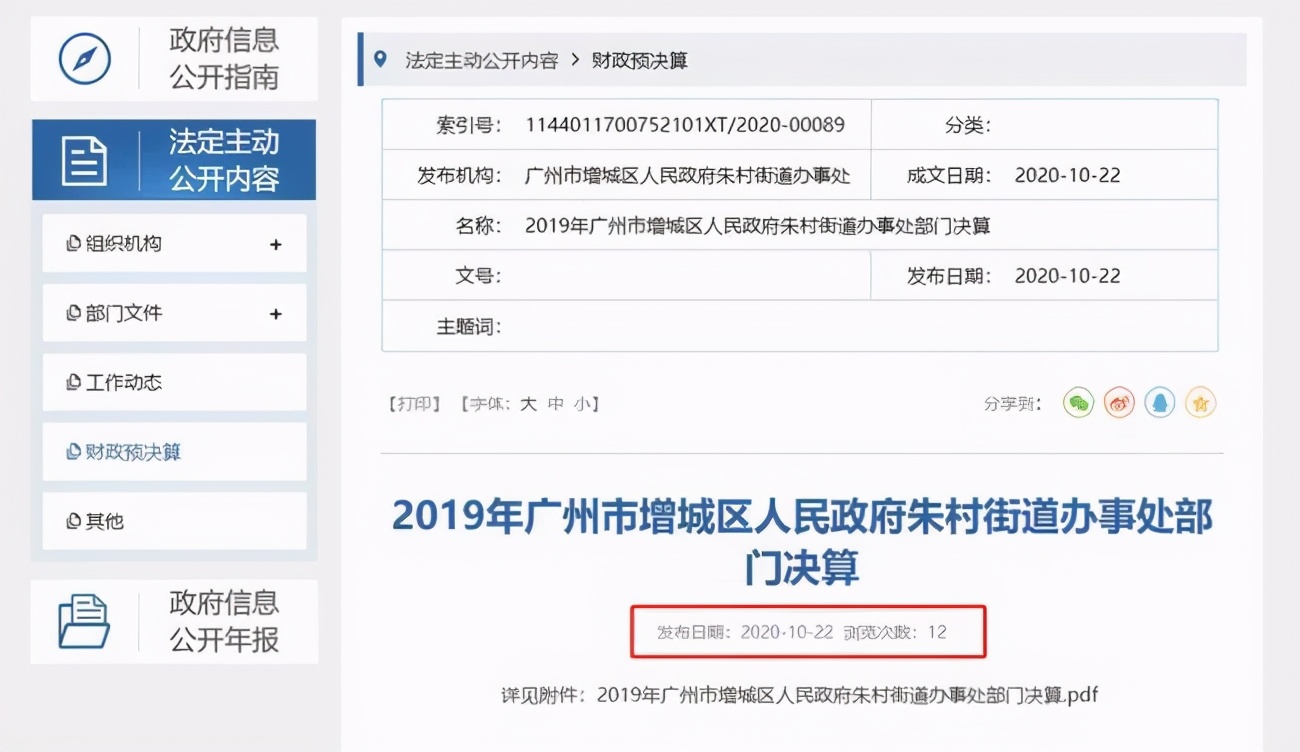
Task: Click the folder icon beside 政府信息公开年报
Action: click(x=85, y=620)
